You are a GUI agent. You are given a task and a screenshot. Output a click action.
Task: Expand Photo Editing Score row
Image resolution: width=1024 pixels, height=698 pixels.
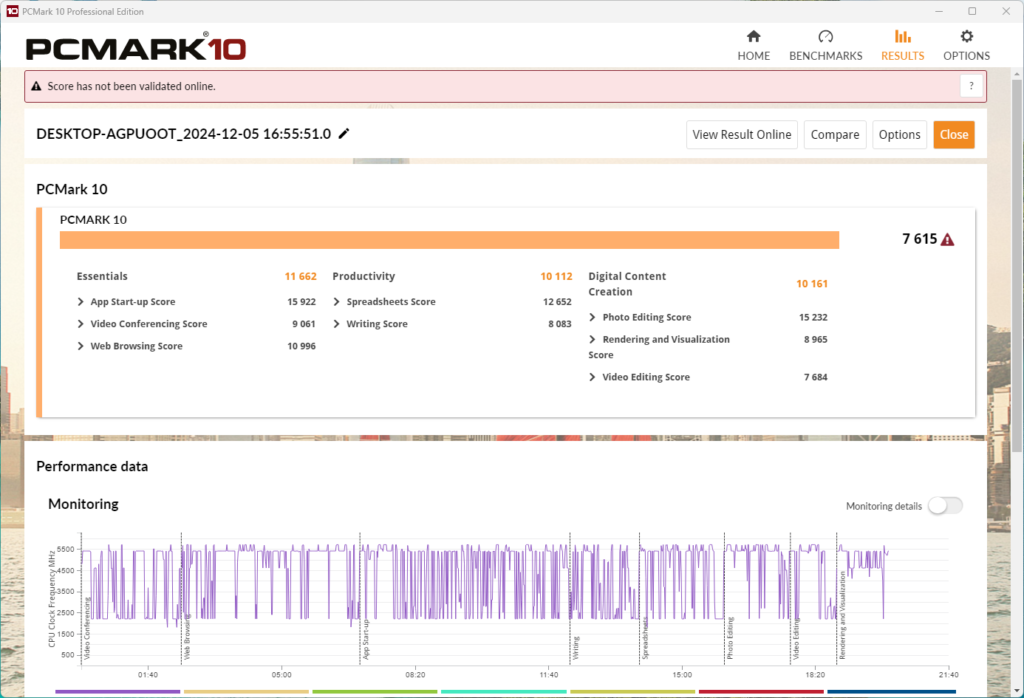click(x=592, y=317)
